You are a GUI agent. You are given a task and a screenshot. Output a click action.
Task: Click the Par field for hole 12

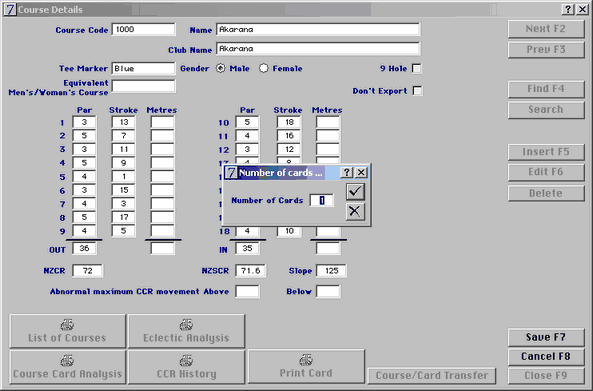[x=247, y=149]
